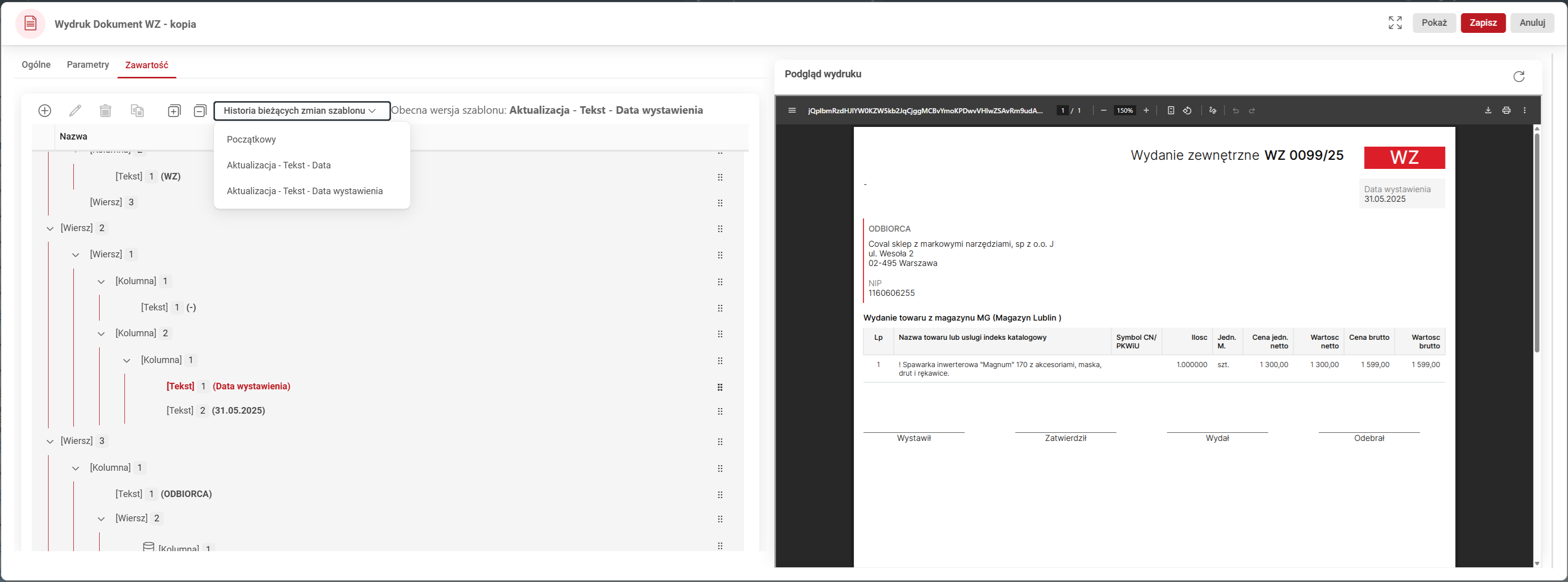Click the pencil edit icon
This screenshot has width=1568, height=582.
click(x=75, y=110)
